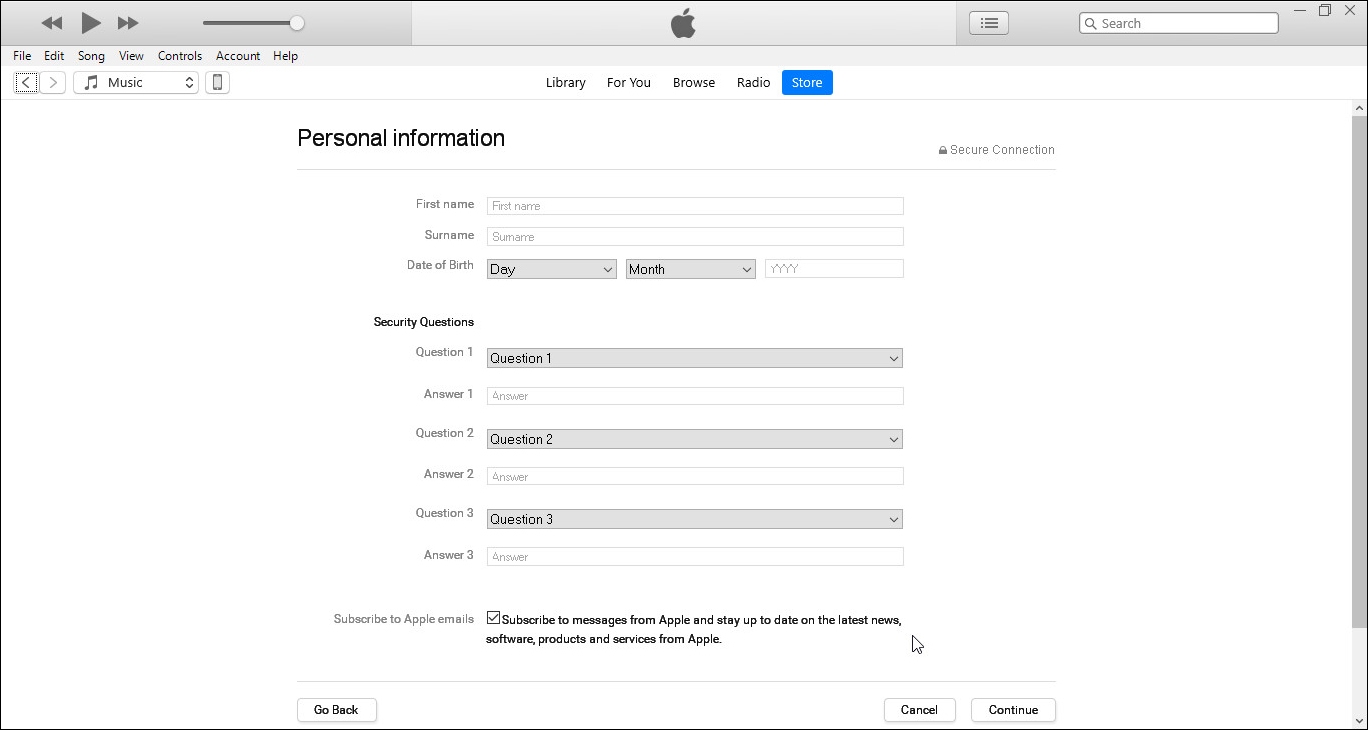Open the Music media type selector
This screenshot has height=730, width=1368.
136,83
